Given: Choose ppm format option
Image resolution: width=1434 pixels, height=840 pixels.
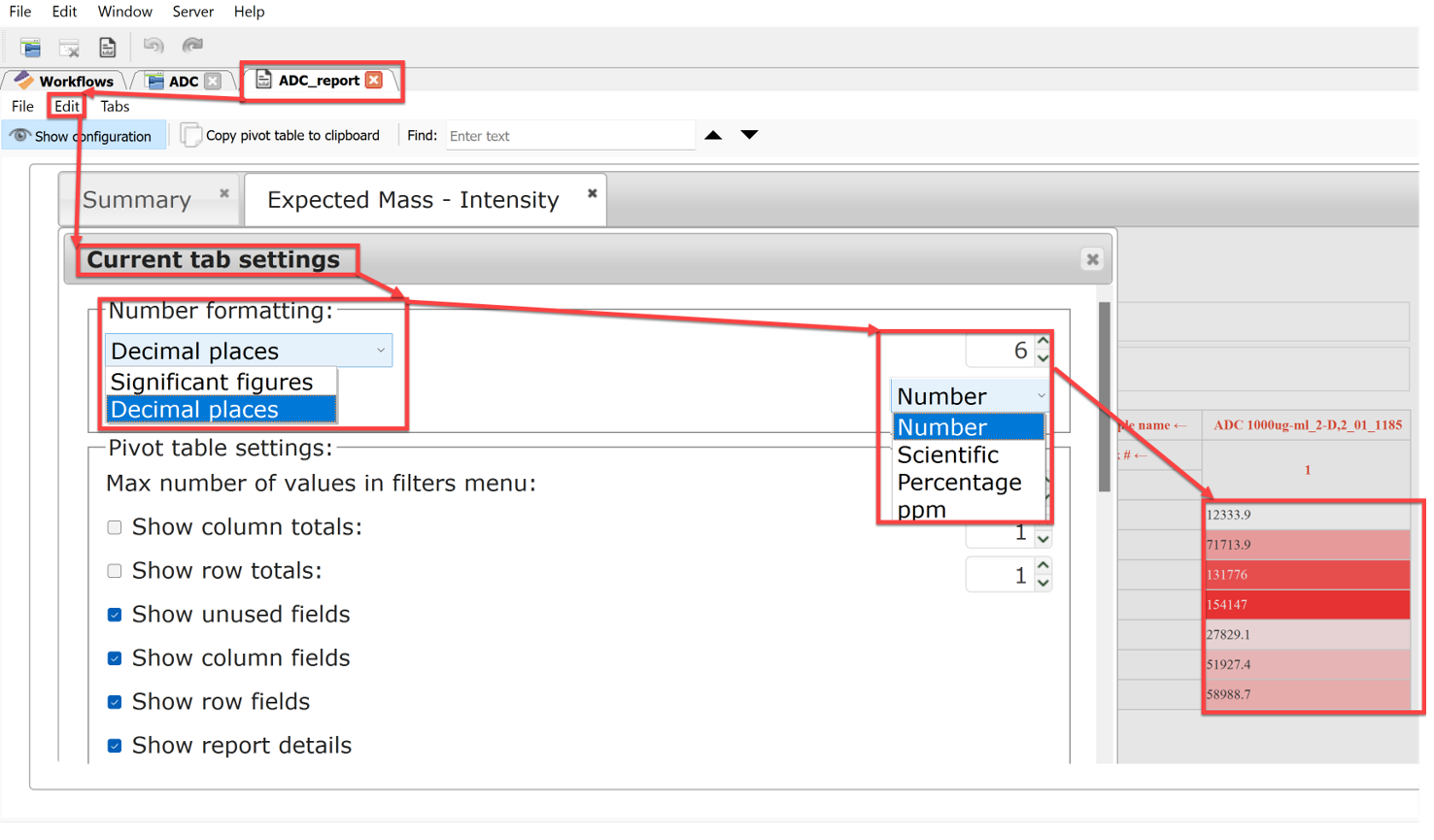Looking at the screenshot, I should (968, 510).
